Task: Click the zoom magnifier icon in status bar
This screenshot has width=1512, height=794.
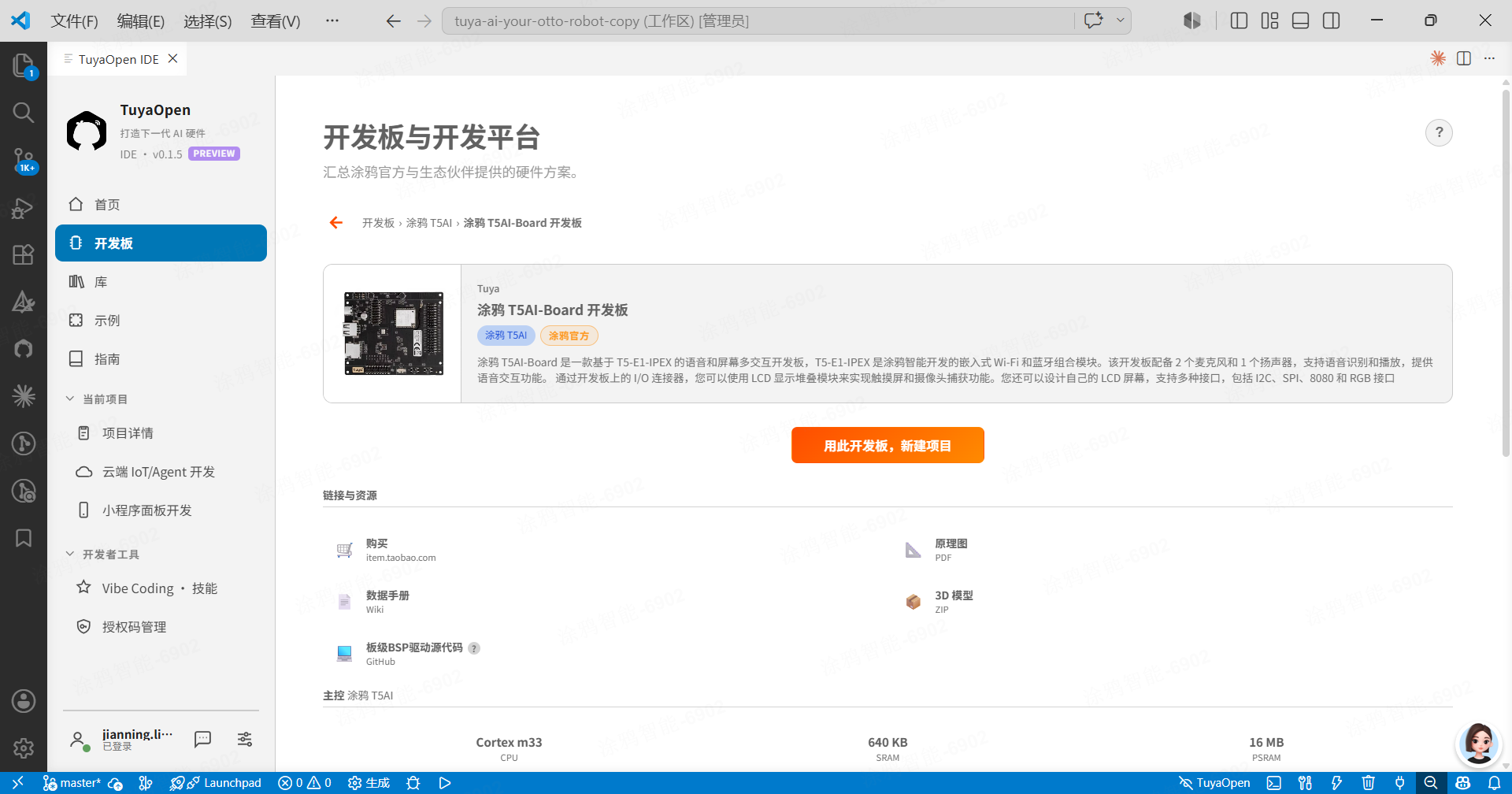Action: 1431,783
